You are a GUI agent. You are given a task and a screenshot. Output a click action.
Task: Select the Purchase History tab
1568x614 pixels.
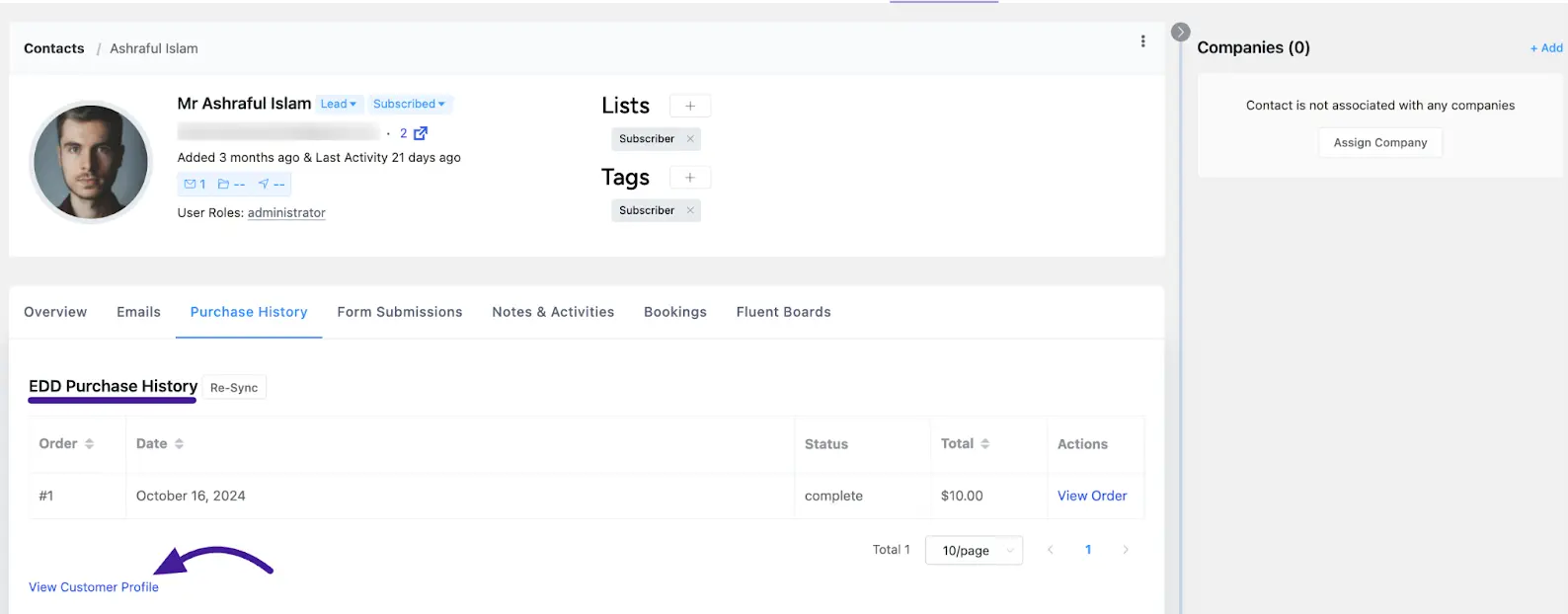click(249, 312)
